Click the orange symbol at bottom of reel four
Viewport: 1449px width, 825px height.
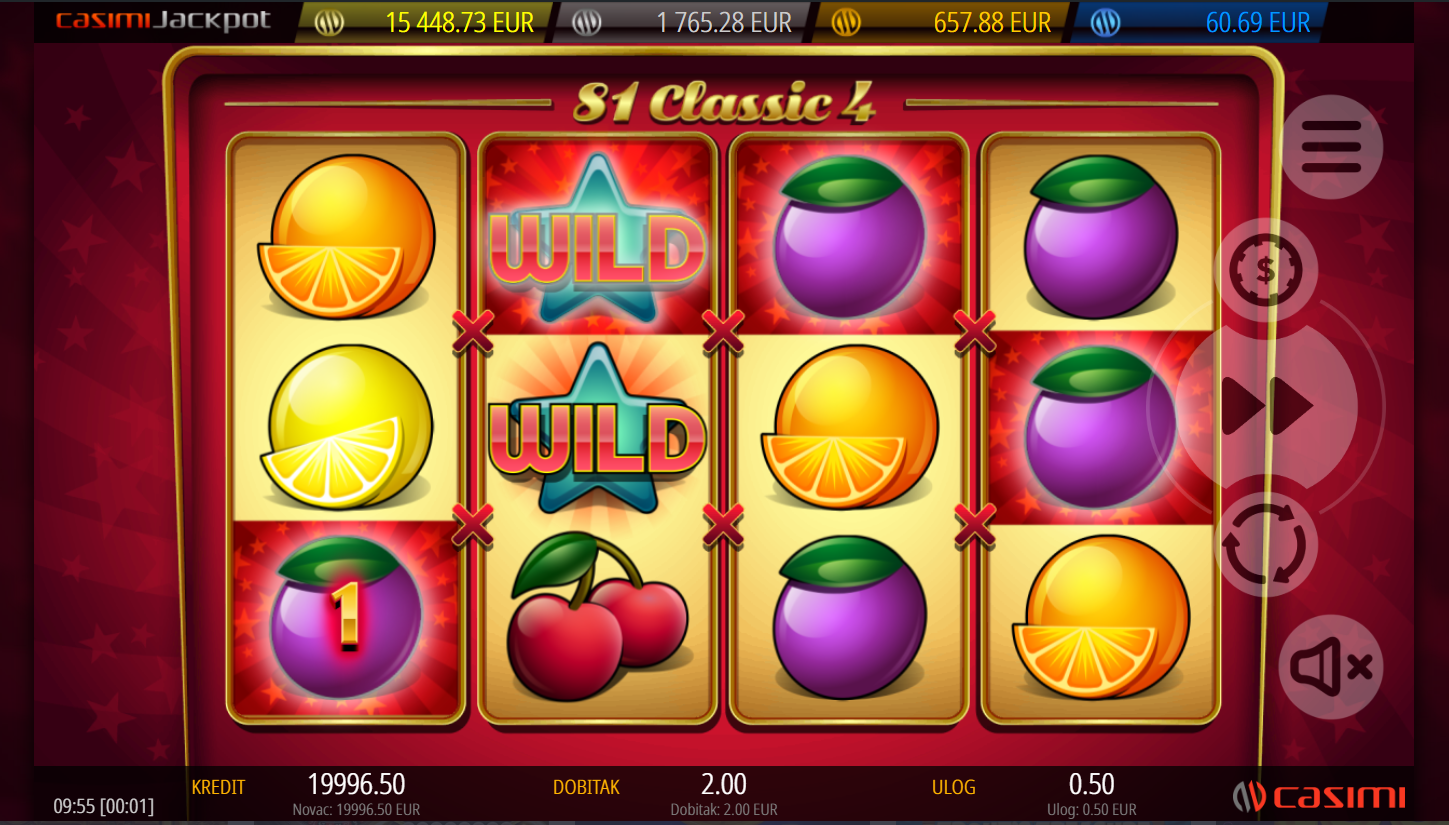coord(1101,616)
